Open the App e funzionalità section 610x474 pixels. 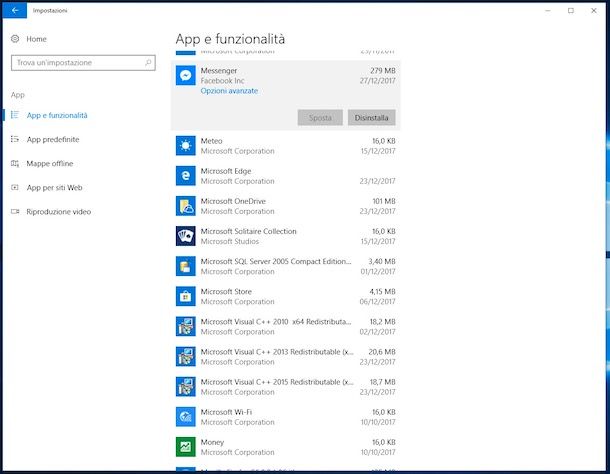tap(57, 115)
